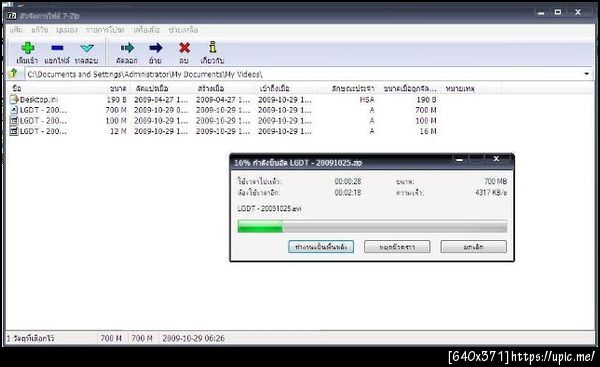This screenshot has width=600, height=367.
Task: Click the red X Delete toolbar icon
Action: pos(184,48)
